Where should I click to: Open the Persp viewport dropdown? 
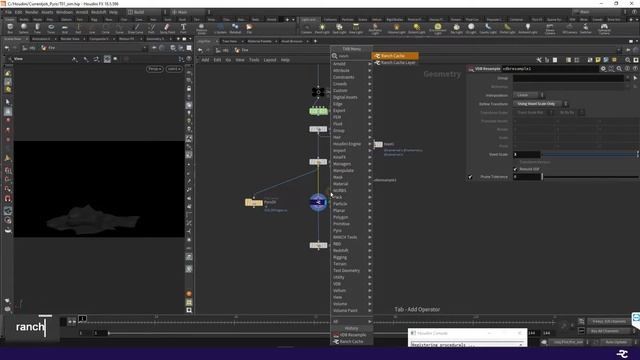point(154,69)
